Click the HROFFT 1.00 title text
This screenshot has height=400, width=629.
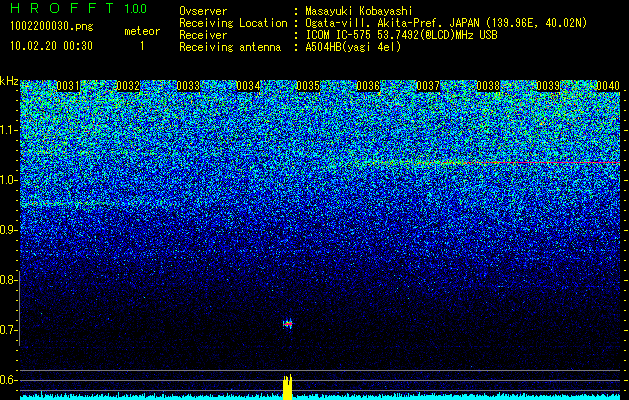point(79,8)
